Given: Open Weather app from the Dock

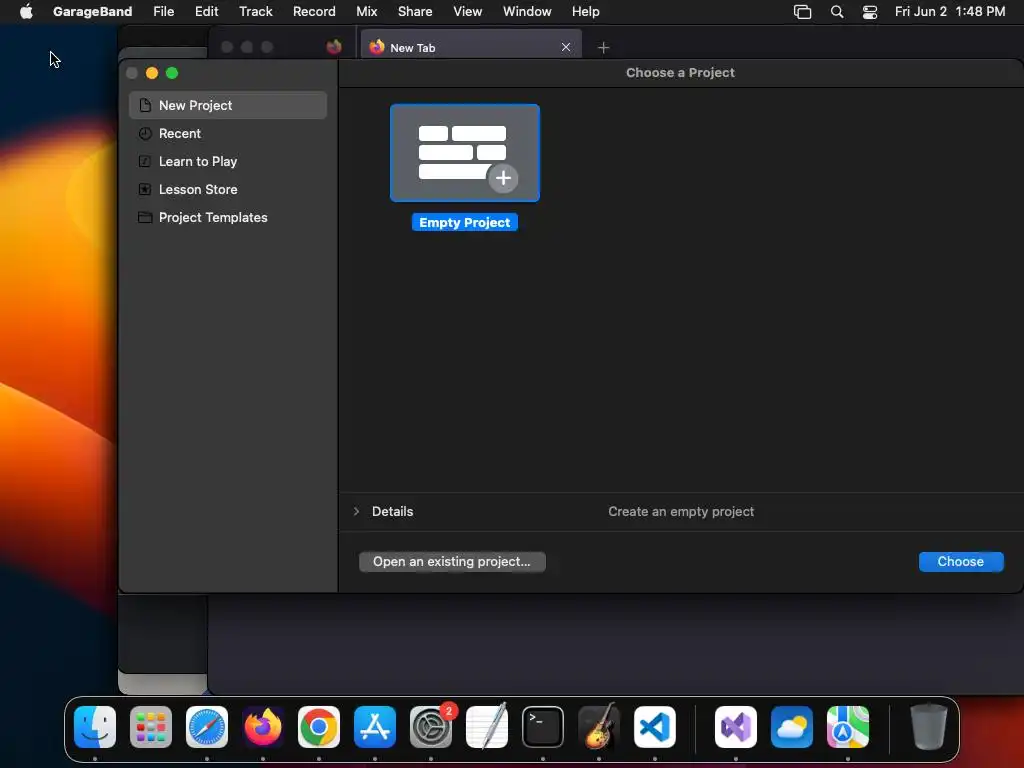Looking at the screenshot, I should [792, 727].
